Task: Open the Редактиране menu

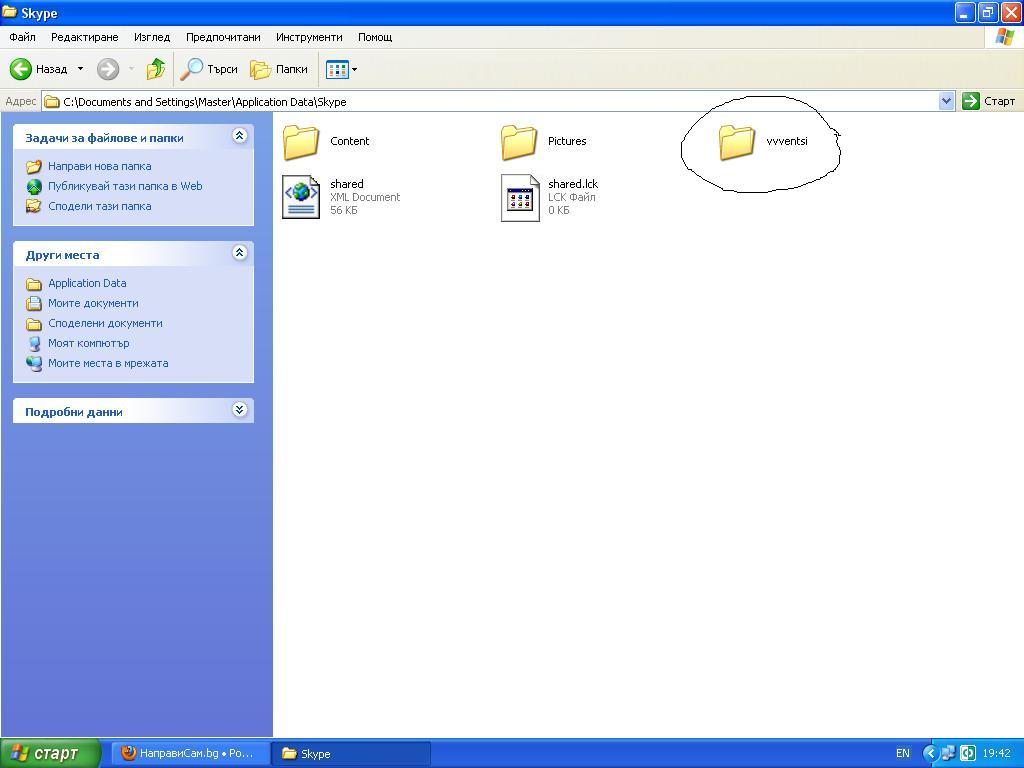Action: pos(85,37)
